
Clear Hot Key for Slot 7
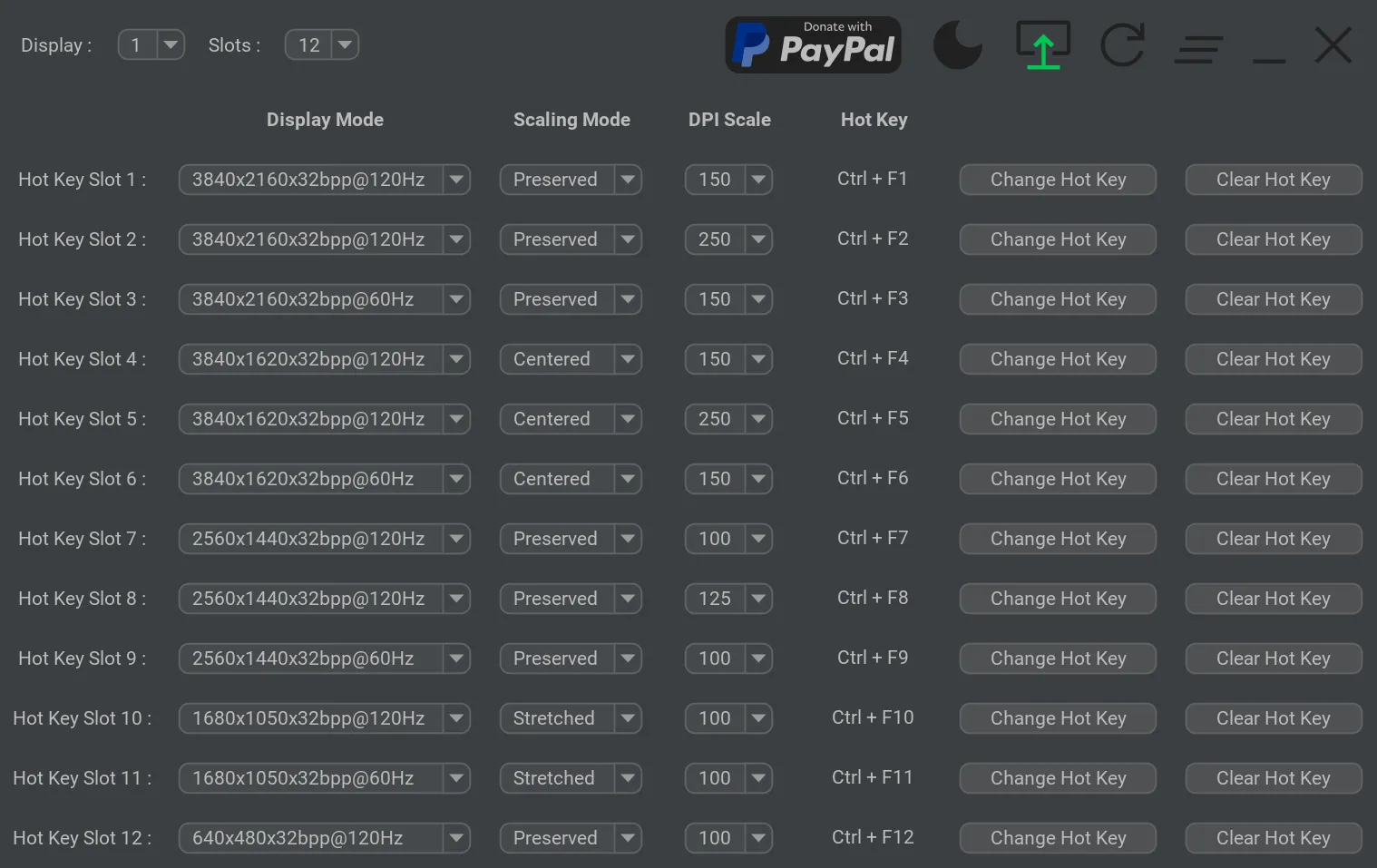click(1273, 538)
